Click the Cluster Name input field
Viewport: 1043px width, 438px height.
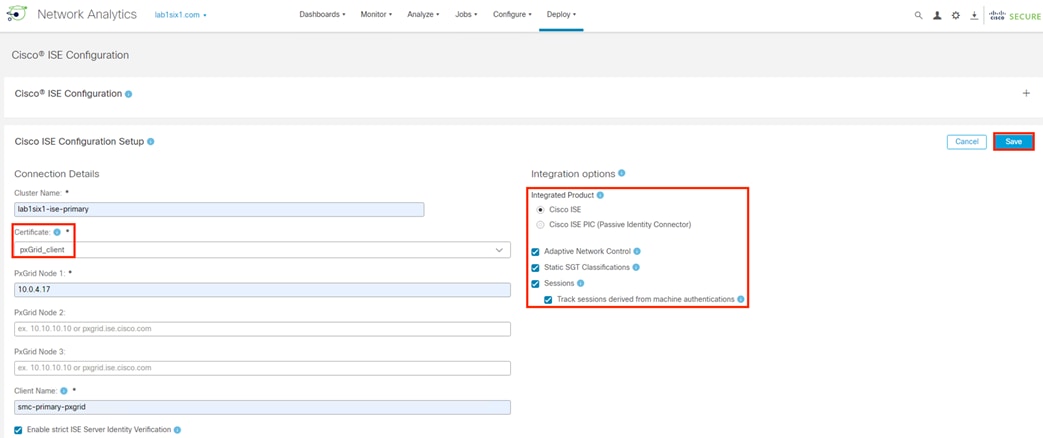219,209
